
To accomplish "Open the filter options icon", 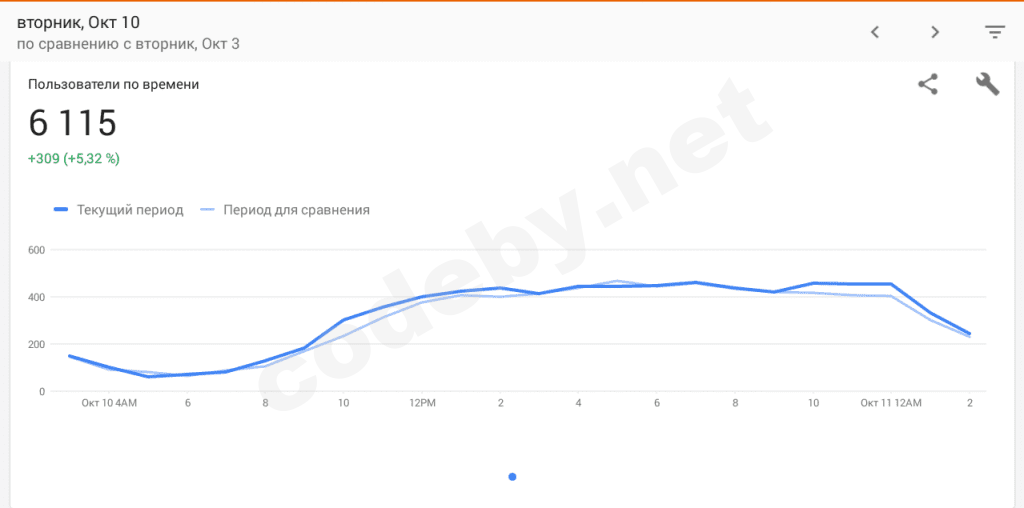I will tap(994, 32).
